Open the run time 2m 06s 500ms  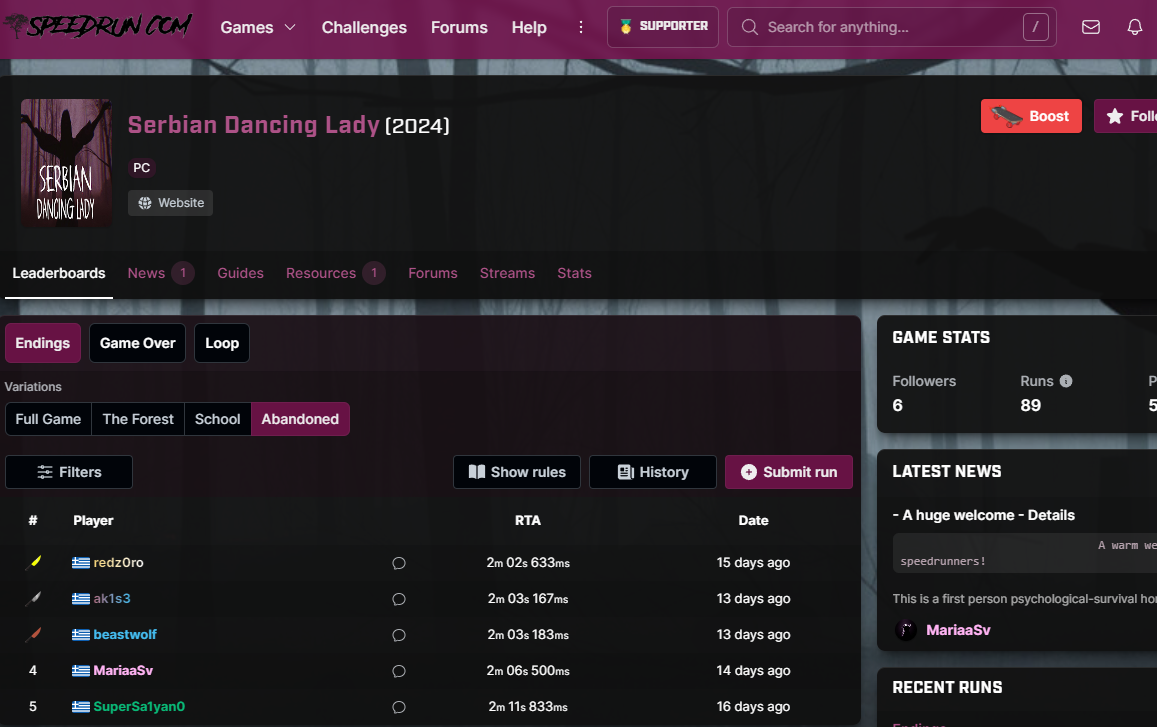pos(528,671)
